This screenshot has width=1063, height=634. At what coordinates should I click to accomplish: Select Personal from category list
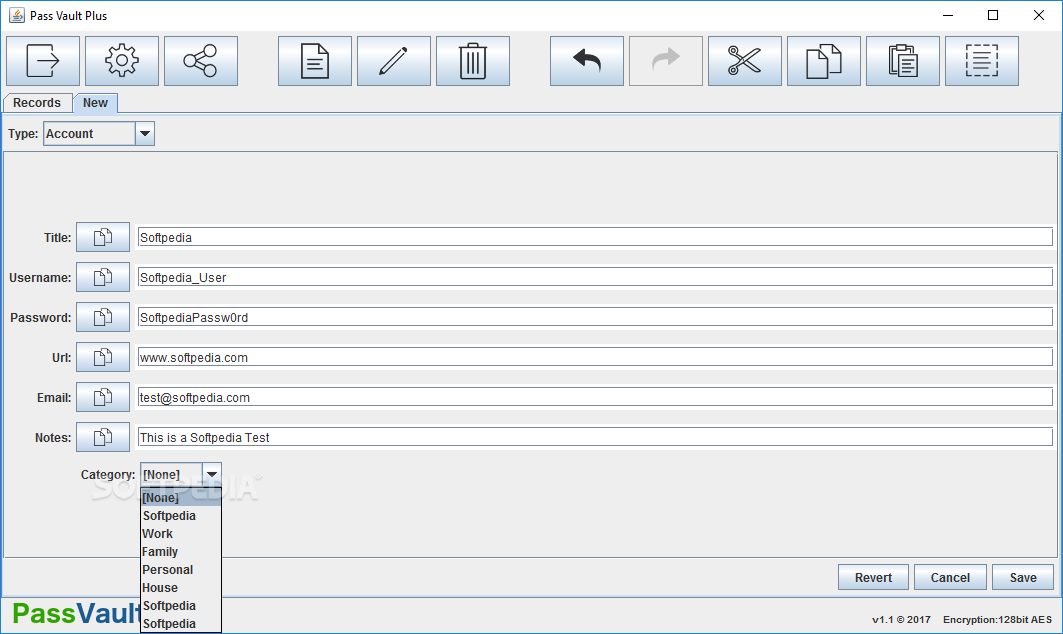click(181, 570)
